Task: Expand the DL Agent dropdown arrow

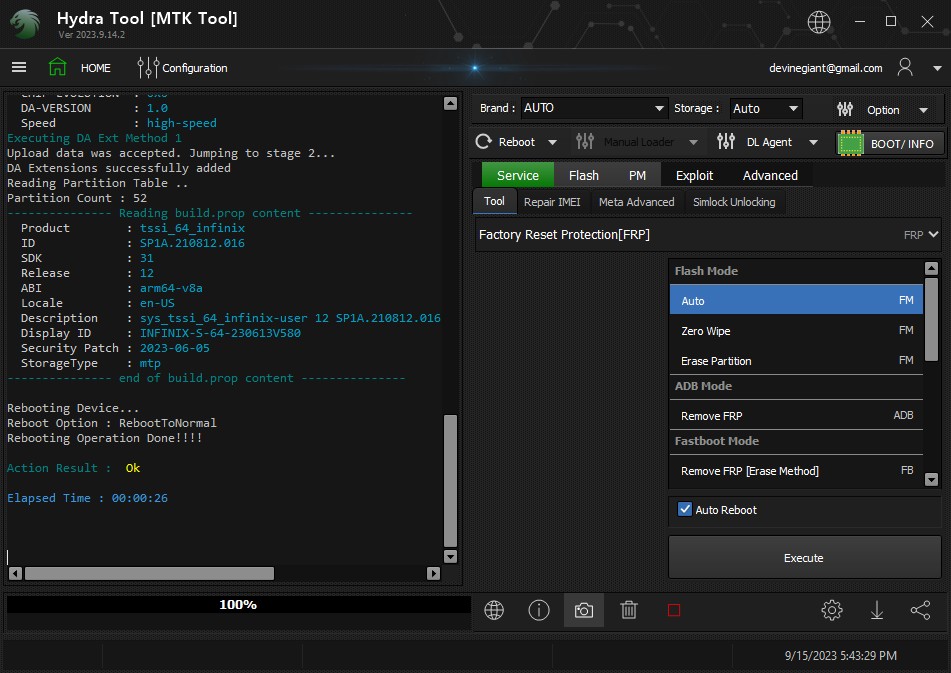Action: coord(813,142)
